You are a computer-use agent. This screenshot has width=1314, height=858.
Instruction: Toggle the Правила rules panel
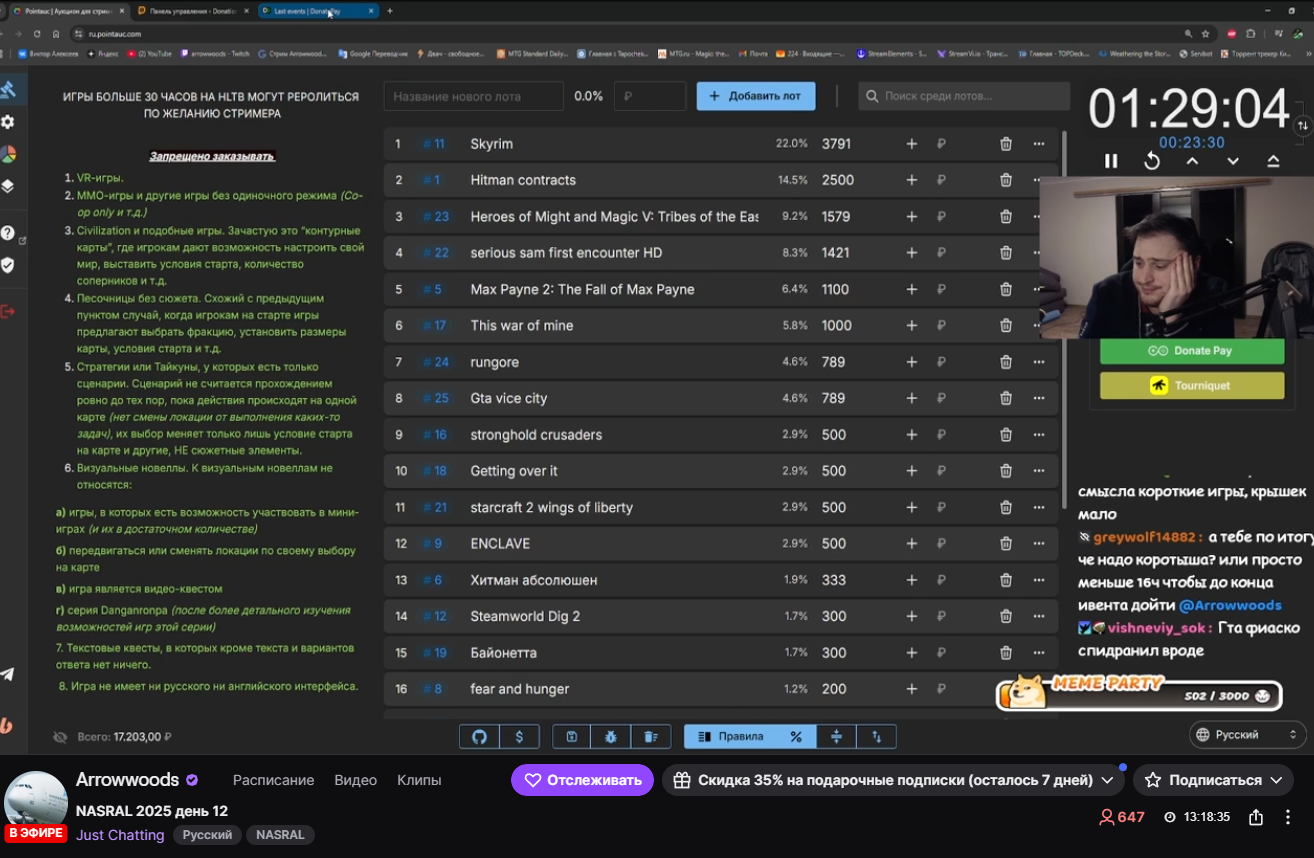[x=730, y=737]
